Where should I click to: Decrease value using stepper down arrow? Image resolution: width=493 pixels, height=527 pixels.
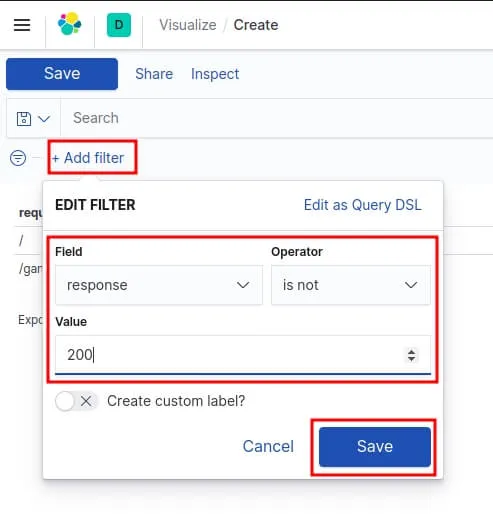(x=411, y=359)
